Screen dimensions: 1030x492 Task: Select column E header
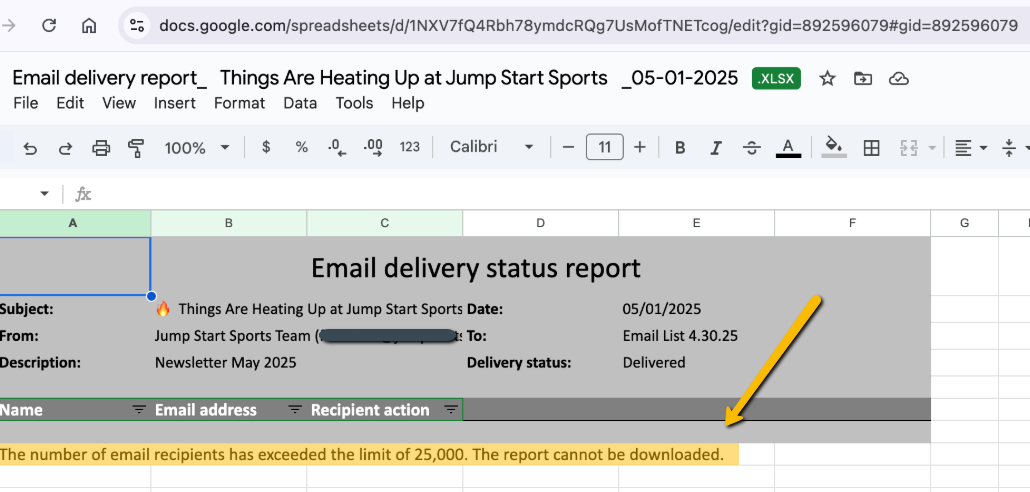[696, 223]
